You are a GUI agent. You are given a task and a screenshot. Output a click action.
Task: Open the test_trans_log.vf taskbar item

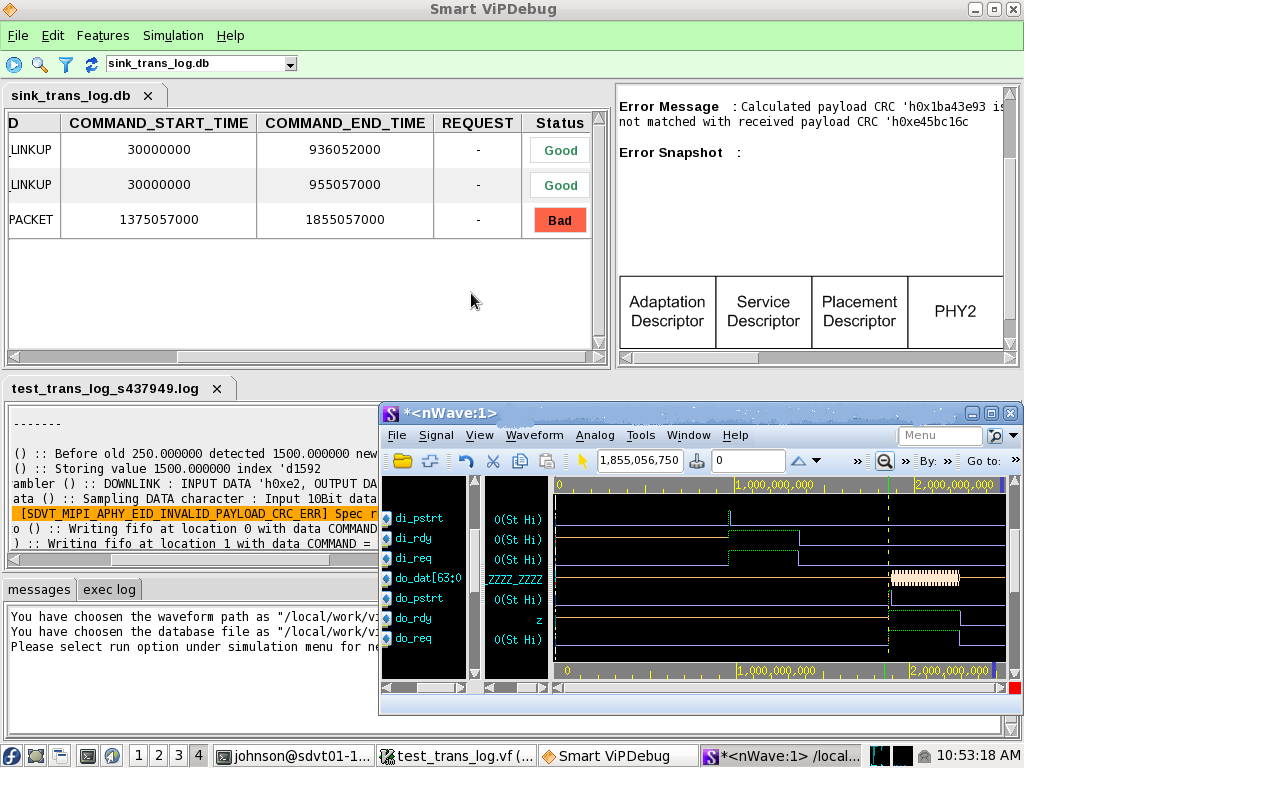tap(457, 756)
